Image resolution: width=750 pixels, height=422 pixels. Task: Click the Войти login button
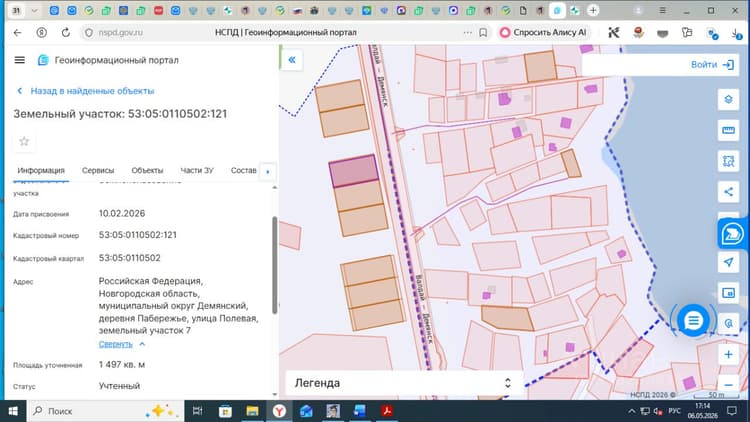point(712,65)
